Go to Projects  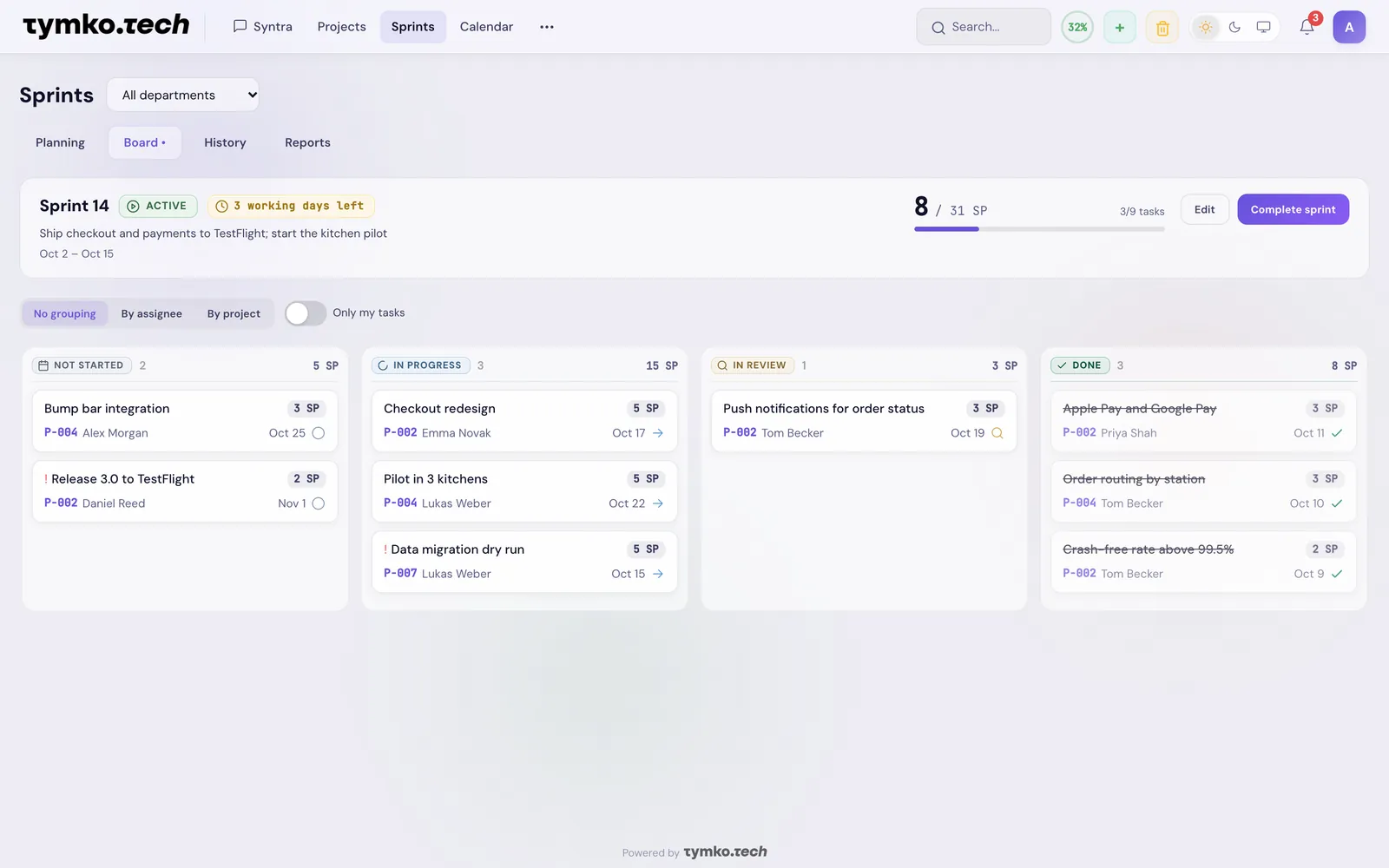coord(341,27)
